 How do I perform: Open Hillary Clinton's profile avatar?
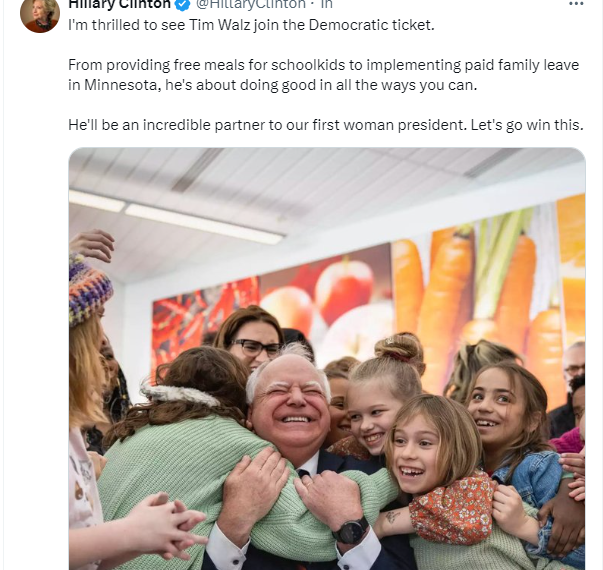(x=40, y=15)
